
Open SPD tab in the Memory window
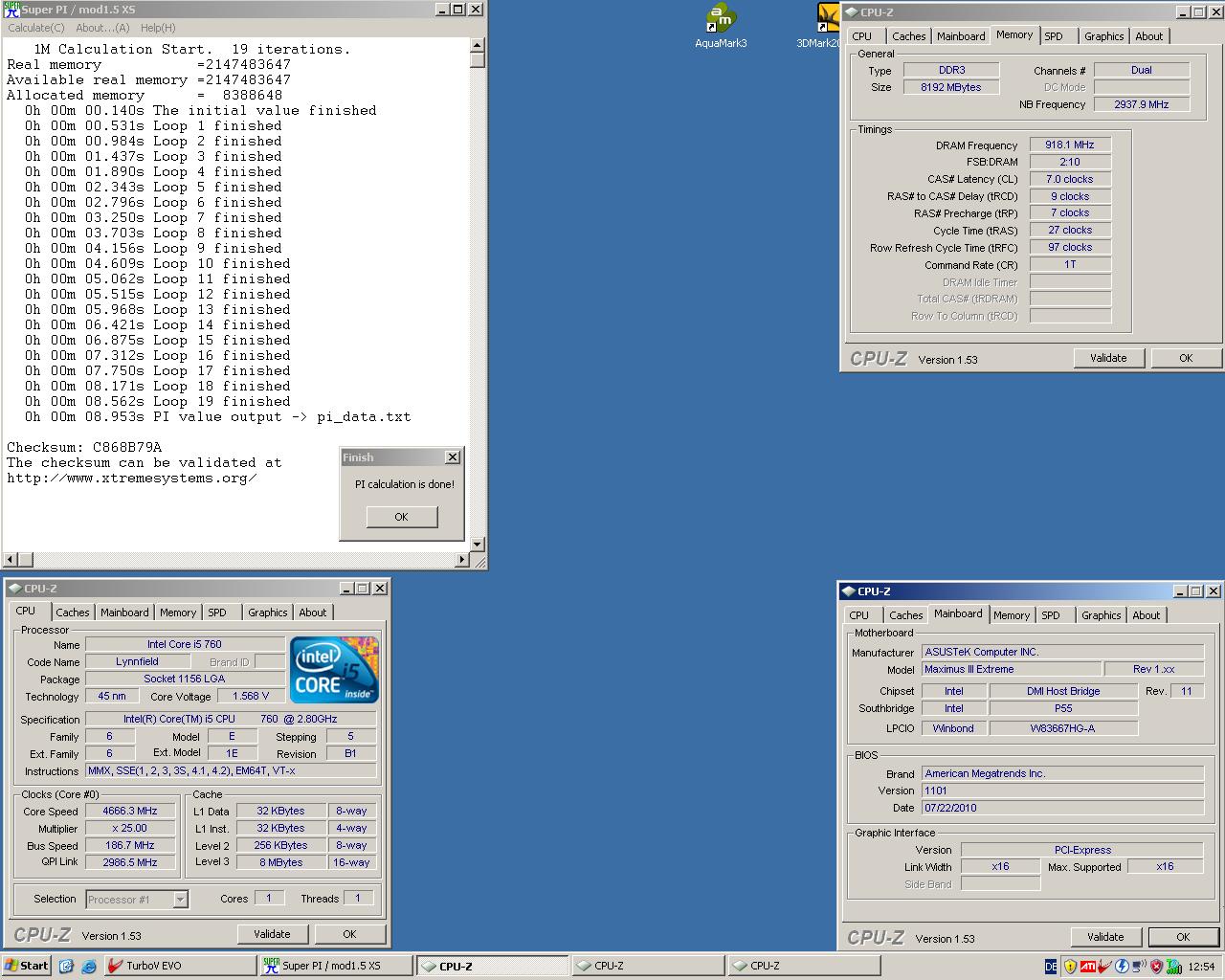pos(1054,36)
